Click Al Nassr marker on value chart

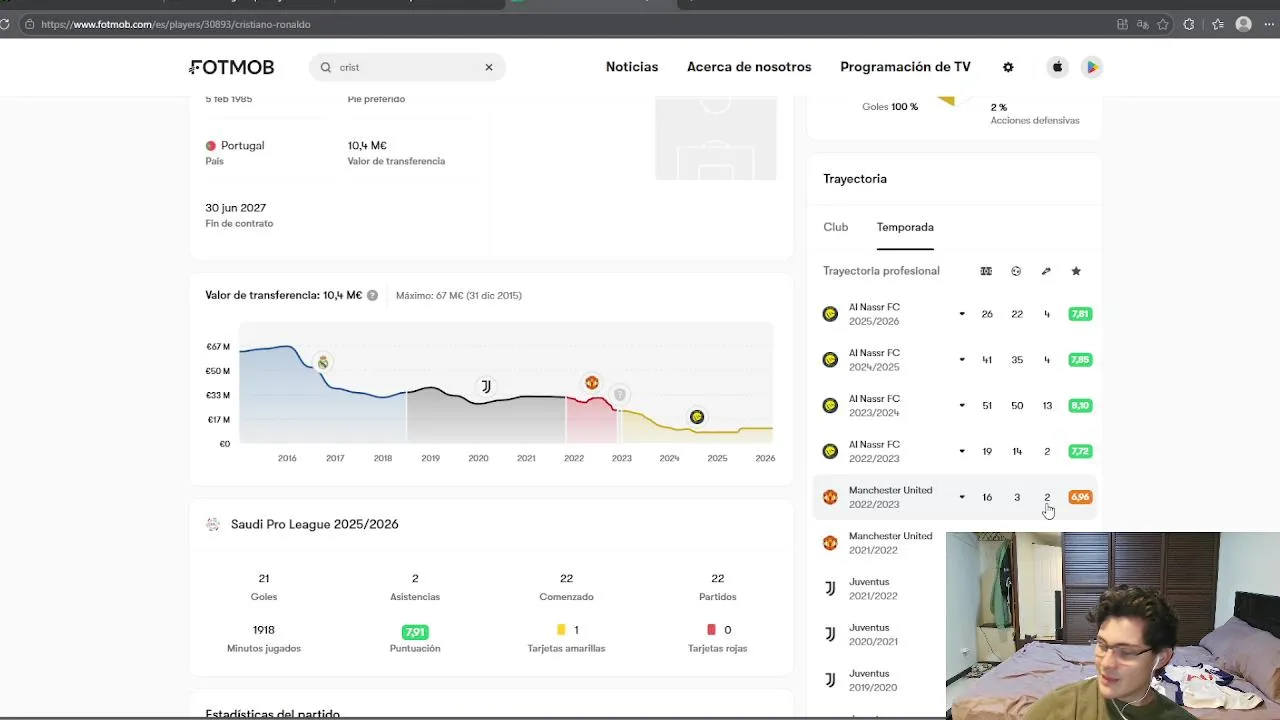click(x=697, y=417)
